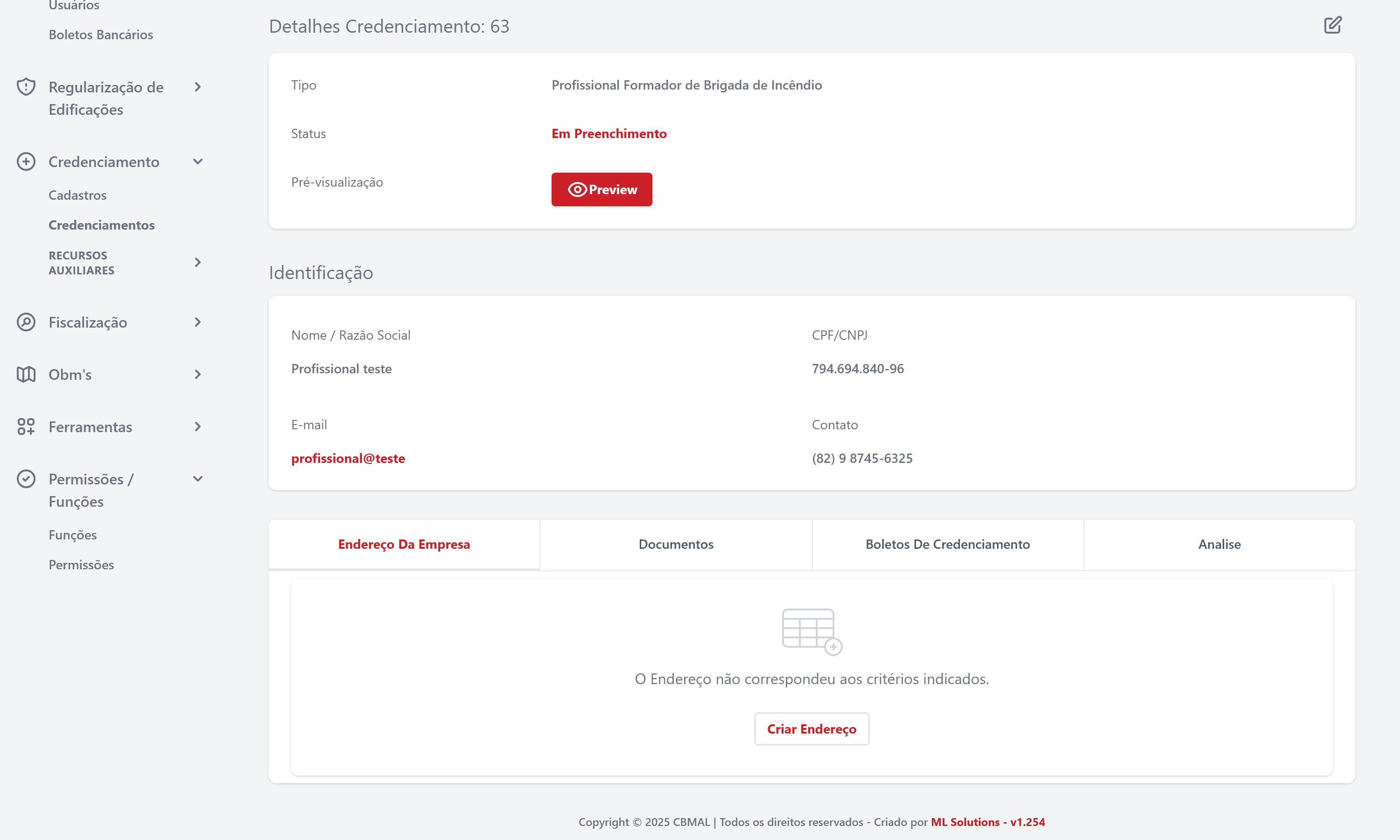
Task: Click the shield icon for Regularização de Edificações
Action: pyautogui.click(x=26, y=87)
